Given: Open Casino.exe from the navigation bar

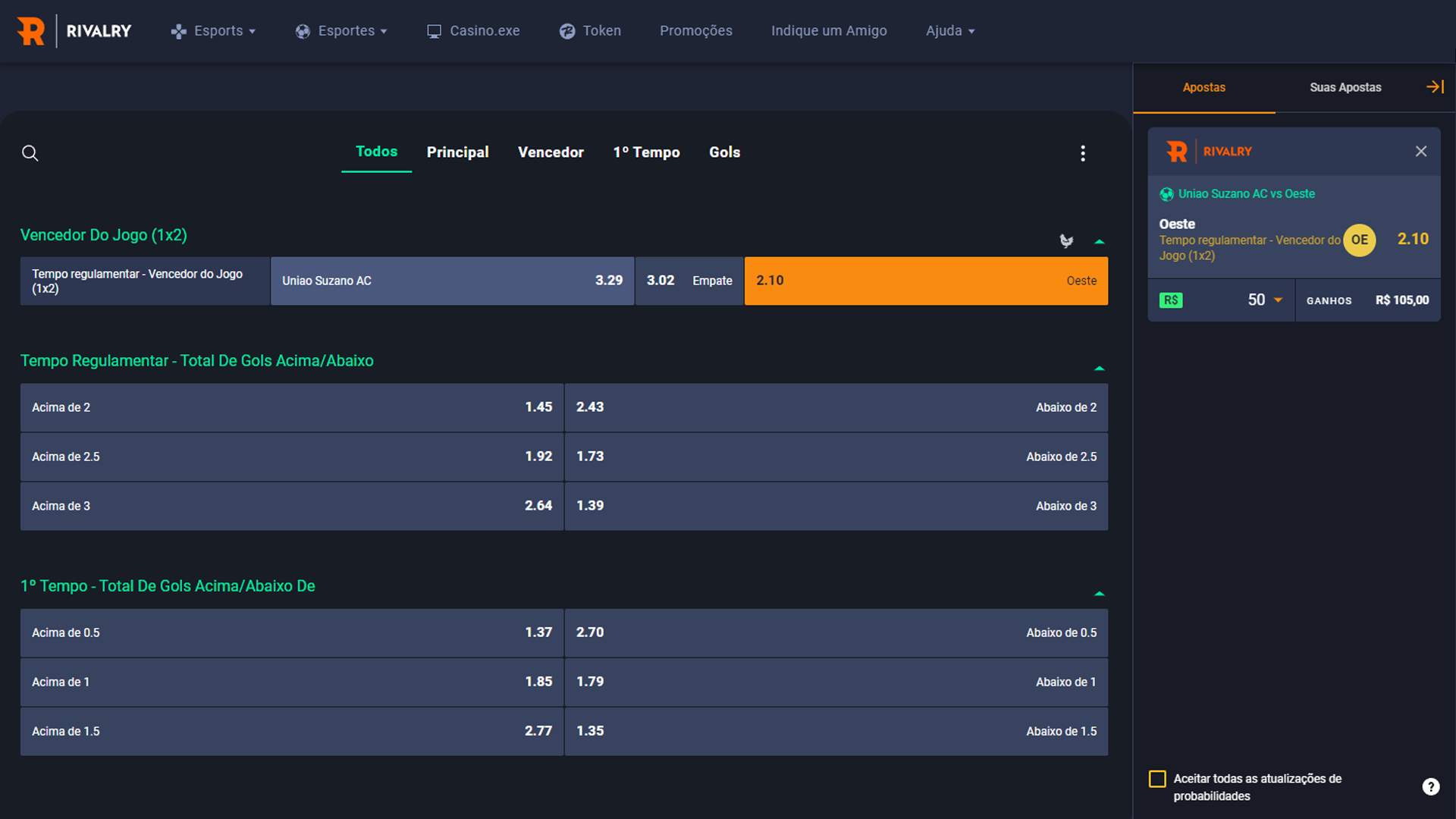Looking at the screenshot, I should (x=473, y=31).
